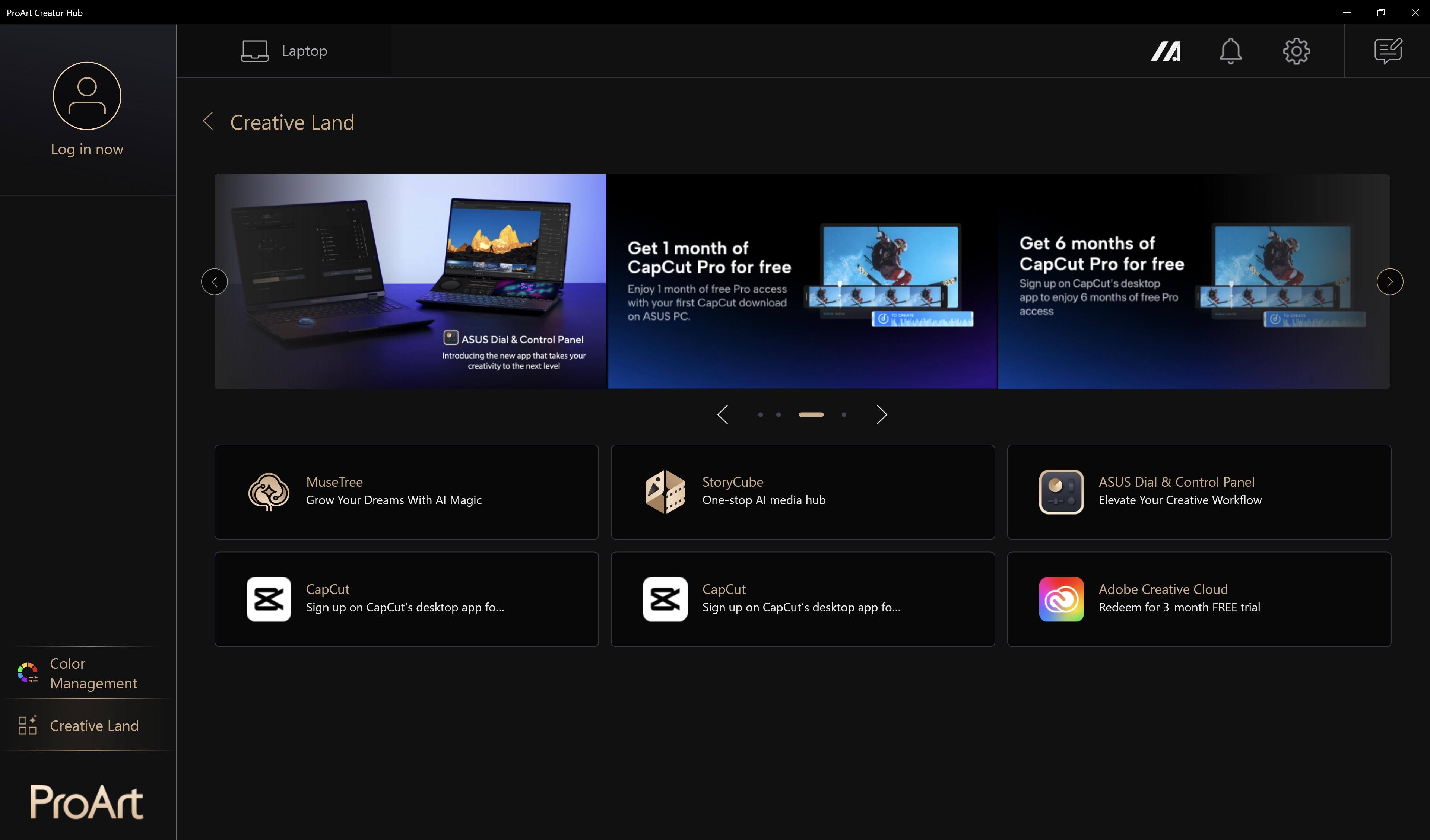
Task: Open ASUS Dial & Control Panel tile
Action: tap(1198, 491)
